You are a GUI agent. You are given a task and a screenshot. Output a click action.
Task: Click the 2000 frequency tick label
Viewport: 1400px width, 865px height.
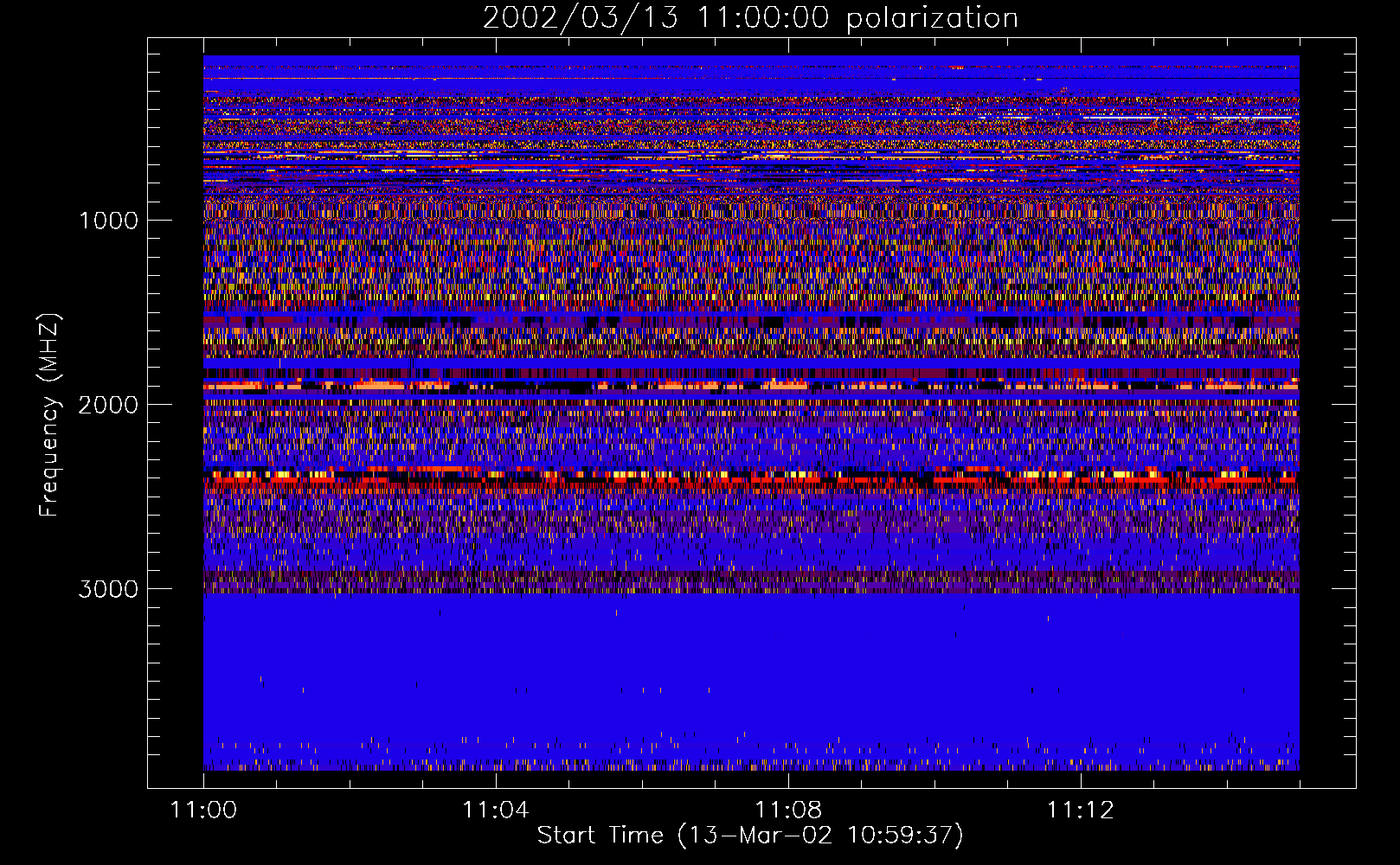(x=108, y=405)
